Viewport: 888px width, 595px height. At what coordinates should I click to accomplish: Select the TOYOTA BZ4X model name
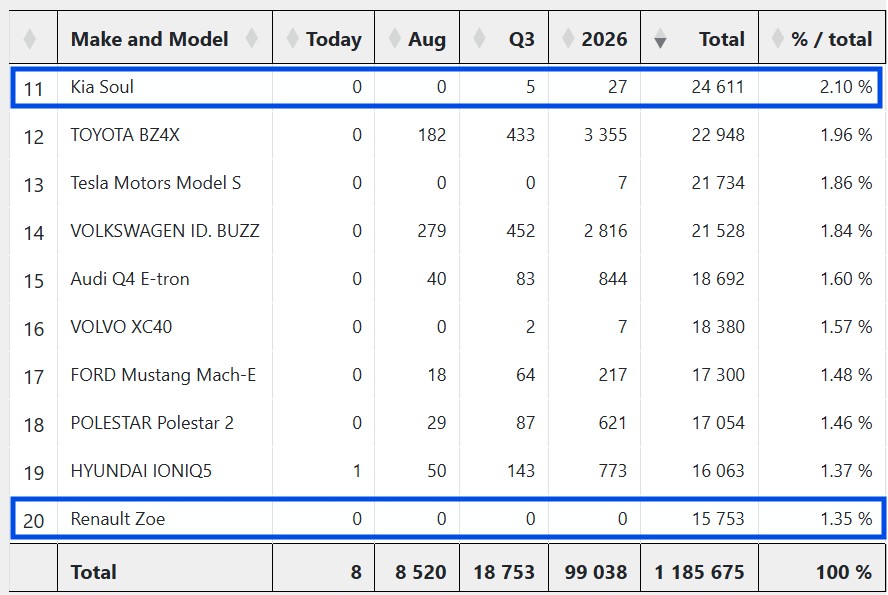pyautogui.click(x=125, y=135)
